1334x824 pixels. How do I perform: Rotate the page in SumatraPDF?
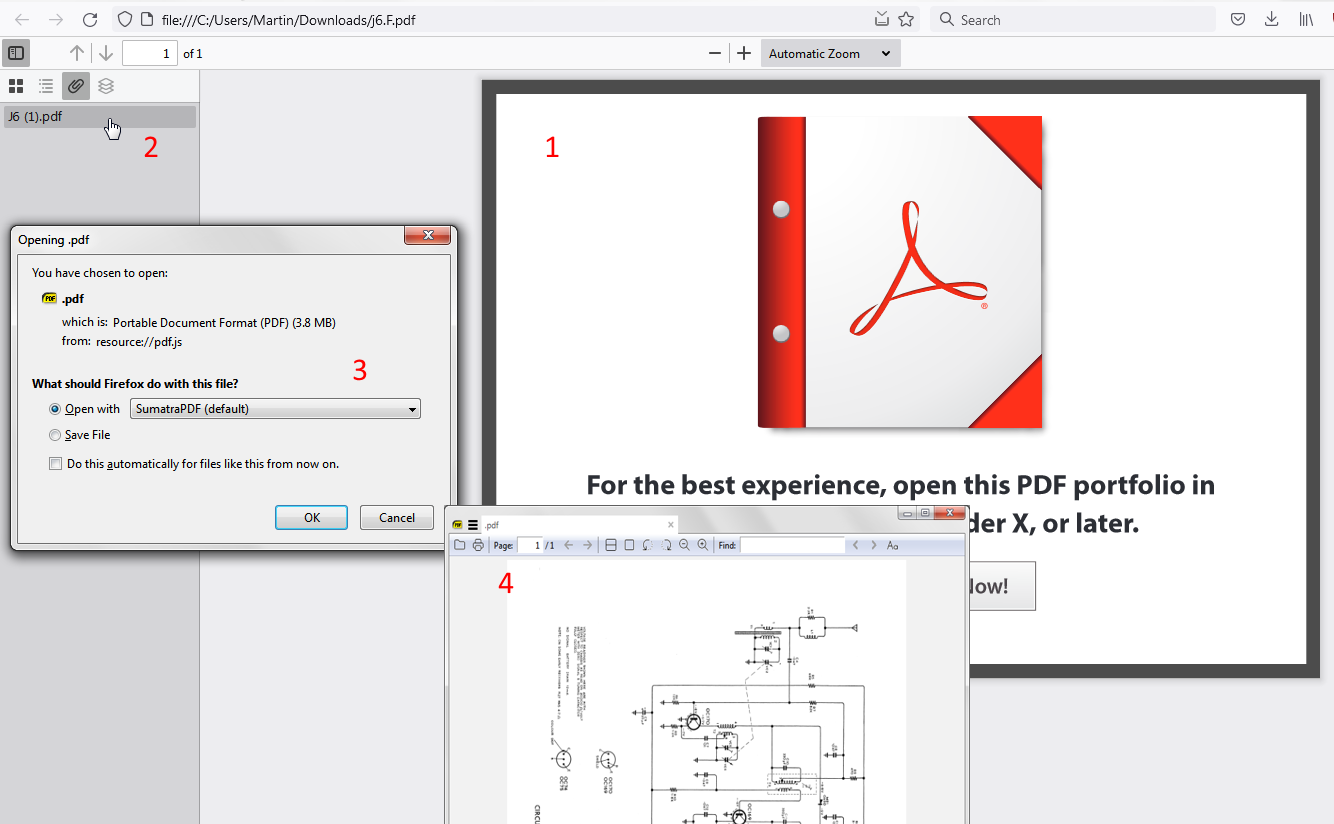click(648, 545)
